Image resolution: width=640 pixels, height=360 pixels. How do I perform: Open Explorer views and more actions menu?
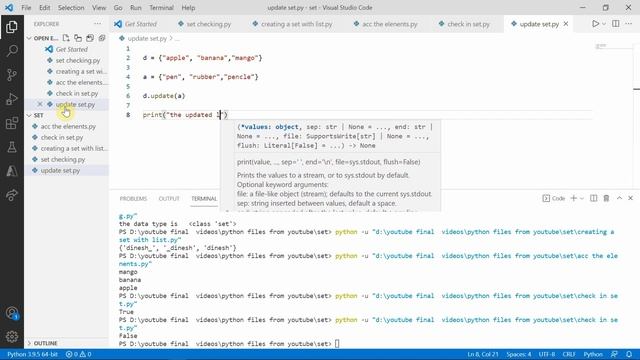click(97, 24)
